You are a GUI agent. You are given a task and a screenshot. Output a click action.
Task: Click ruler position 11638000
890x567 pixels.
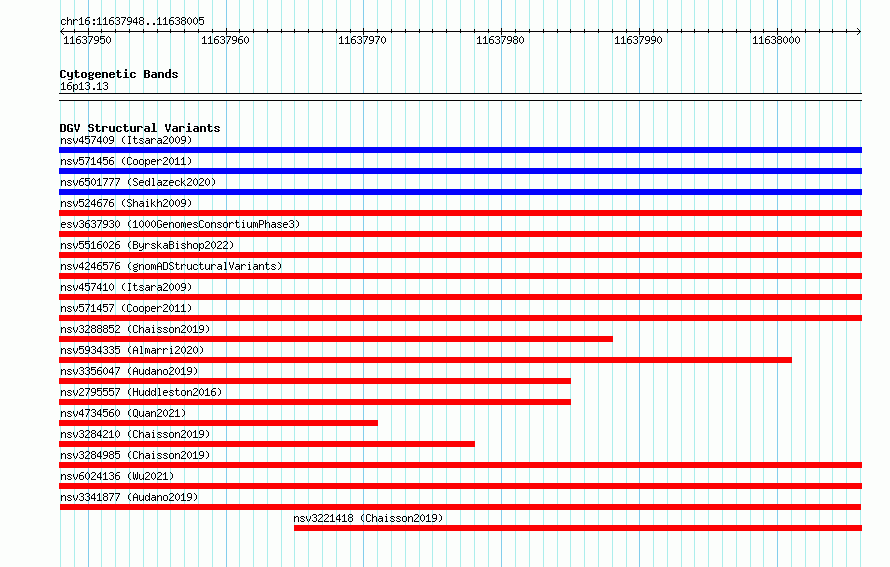click(x=776, y=40)
